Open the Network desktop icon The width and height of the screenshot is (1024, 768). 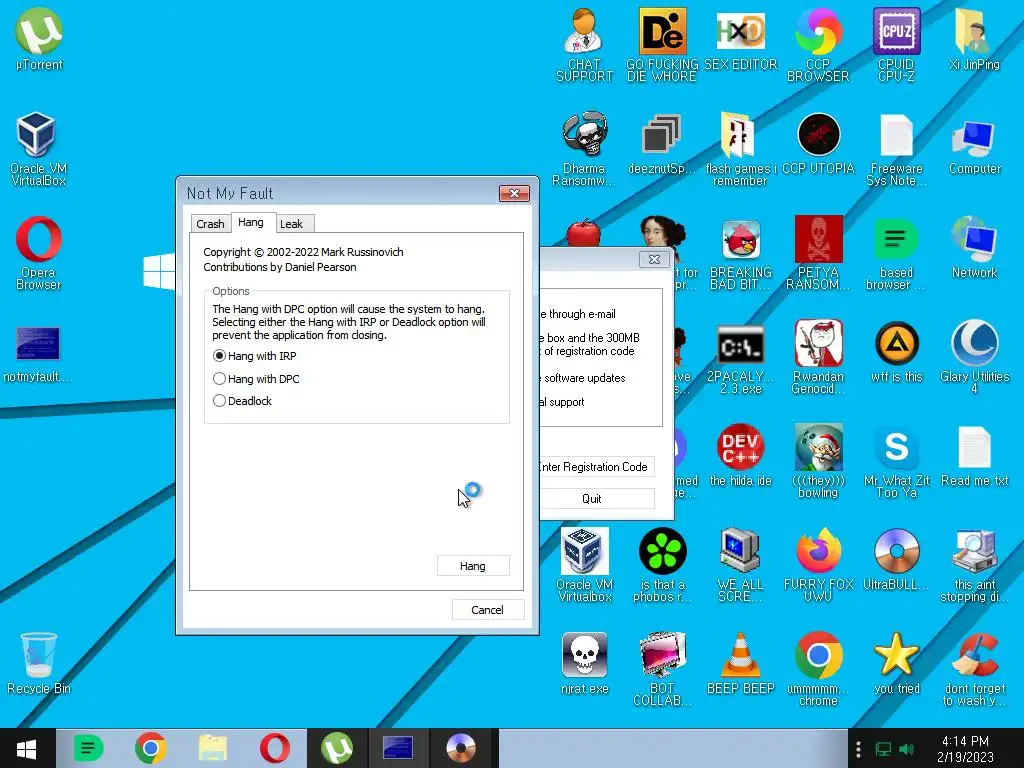click(x=974, y=247)
